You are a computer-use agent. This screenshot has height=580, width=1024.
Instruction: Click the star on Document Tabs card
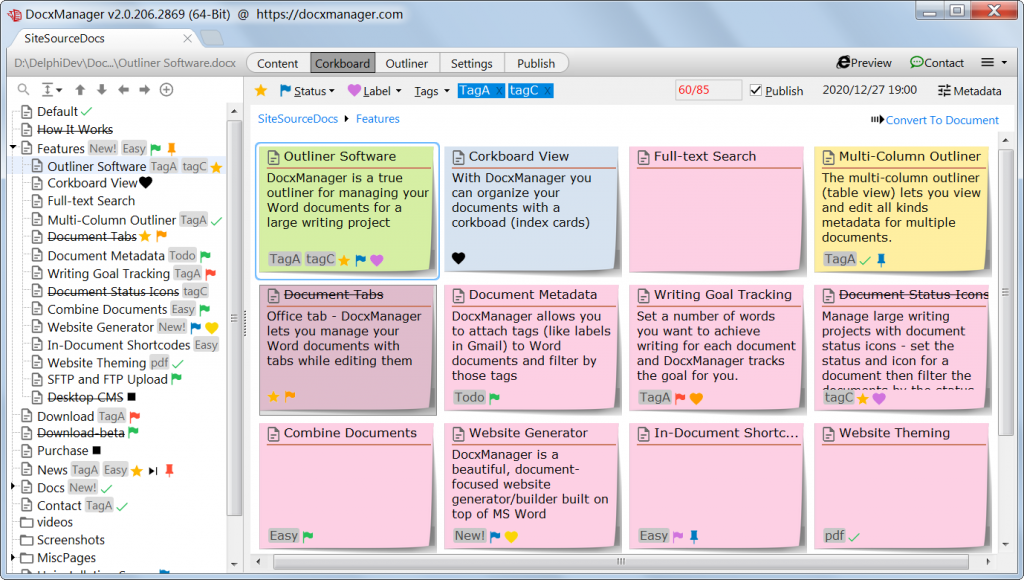coord(273,396)
